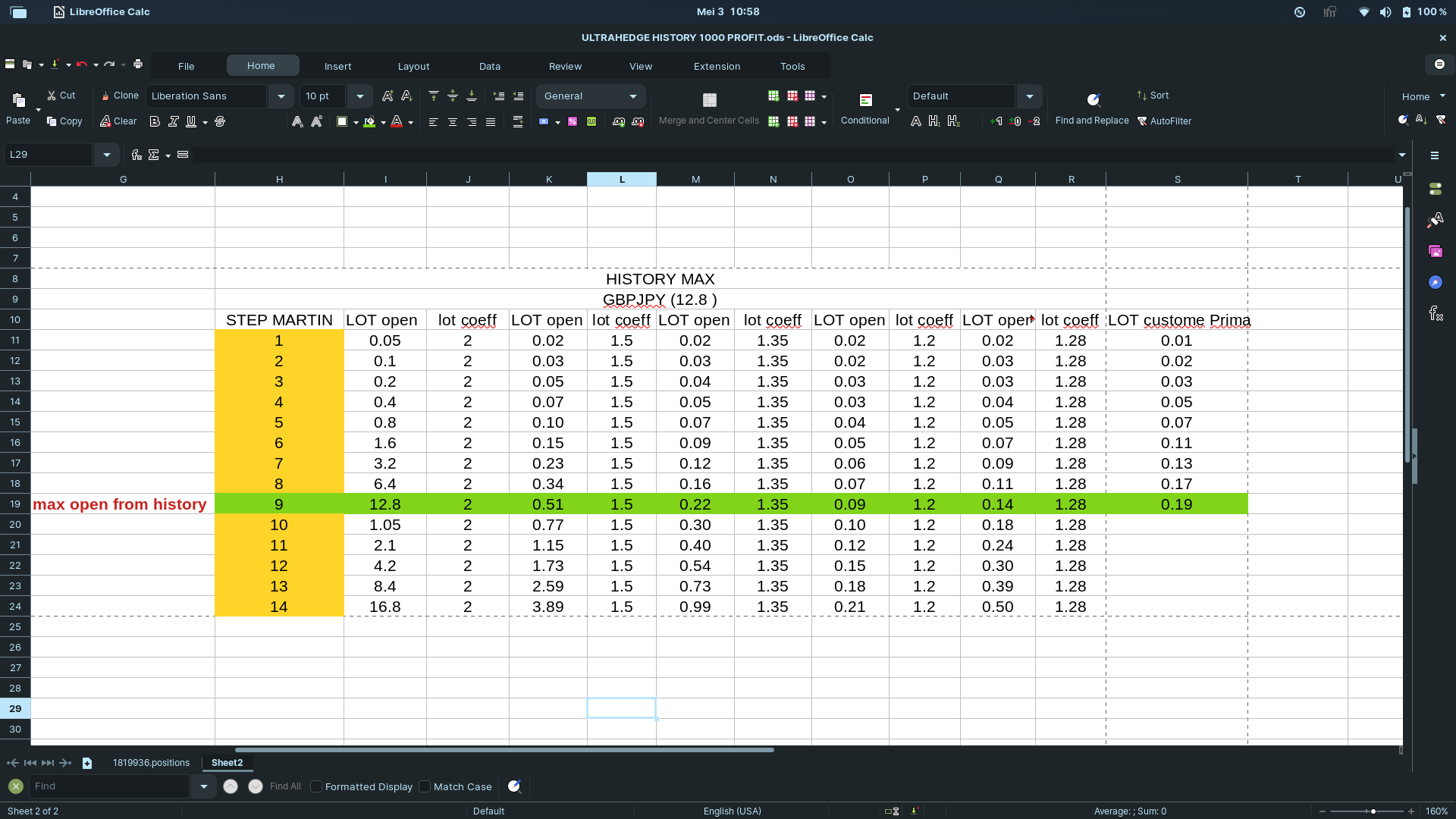Image resolution: width=1456 pixels, height=819 pixels.
Task: Open sidebar Styles icon
Action: (1436, 220)
